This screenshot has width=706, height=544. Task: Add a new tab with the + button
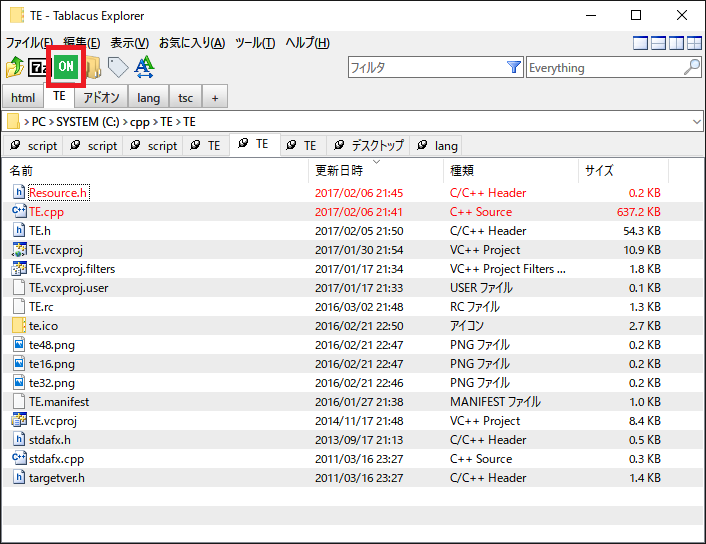(215, 97)
